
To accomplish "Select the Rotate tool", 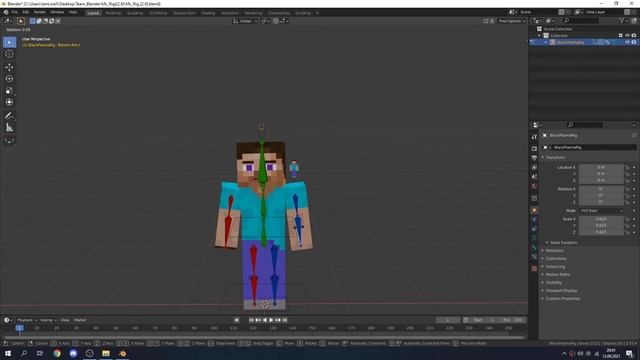I will 9,79.
